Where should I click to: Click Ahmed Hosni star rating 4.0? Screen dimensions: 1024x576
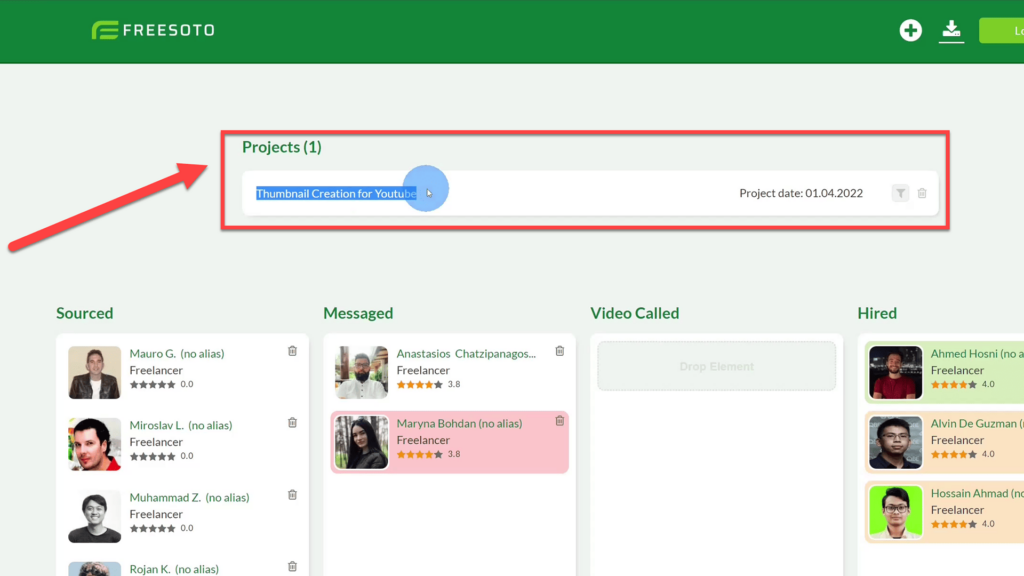pyautogui.click(x=963, y=385)
